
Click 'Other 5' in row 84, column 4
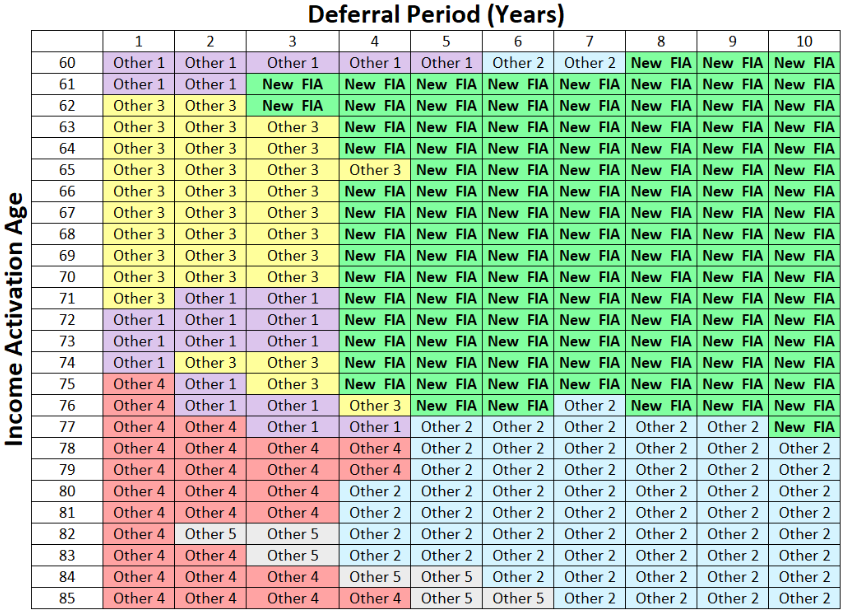pyautogui.click(x=375, y=577)
